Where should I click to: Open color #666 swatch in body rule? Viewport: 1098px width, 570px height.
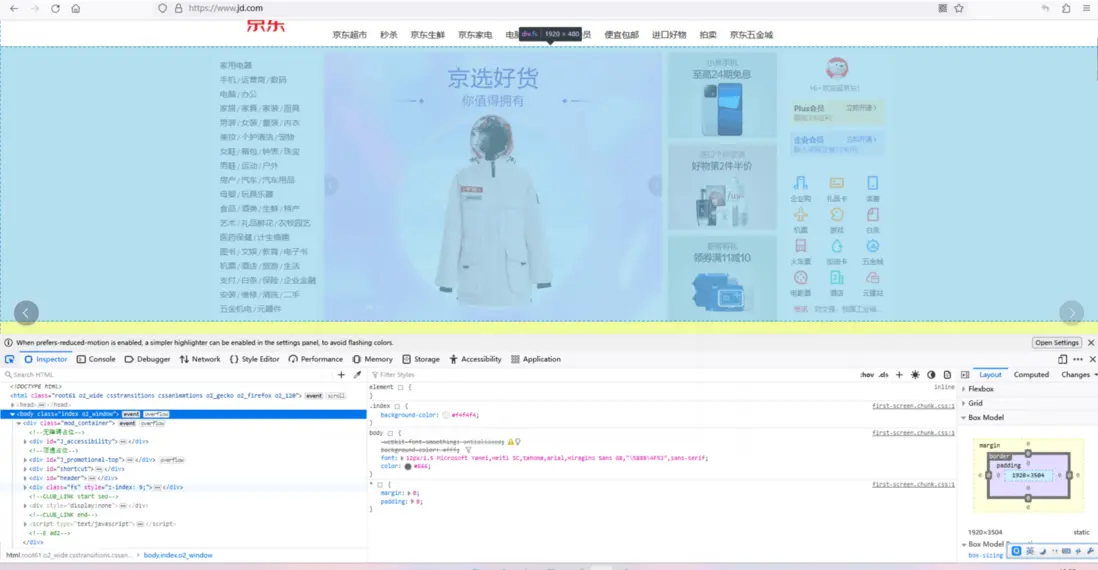tap(408, 466)
